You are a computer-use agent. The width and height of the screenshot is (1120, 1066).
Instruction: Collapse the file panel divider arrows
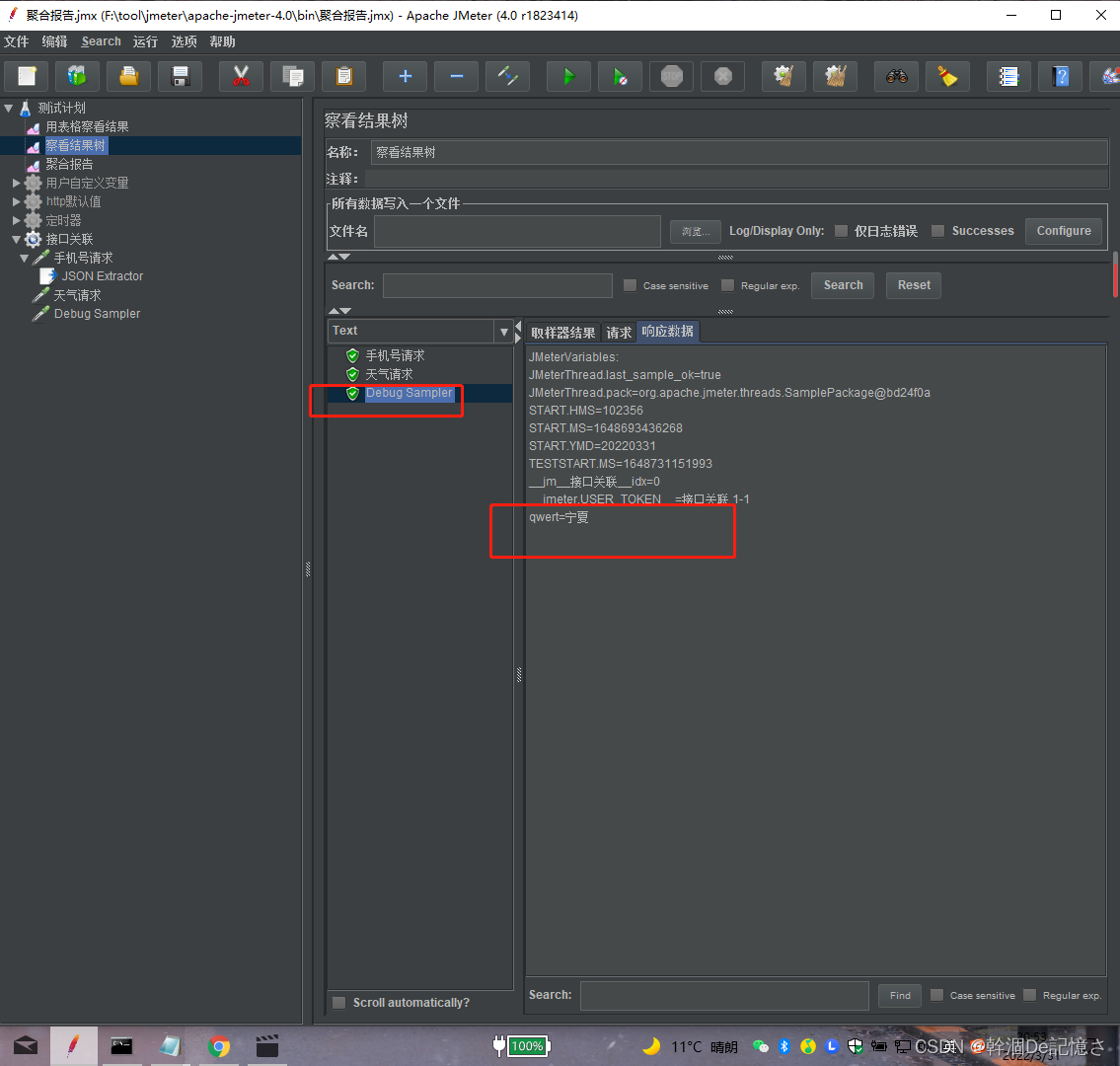(x=338, y=257)
